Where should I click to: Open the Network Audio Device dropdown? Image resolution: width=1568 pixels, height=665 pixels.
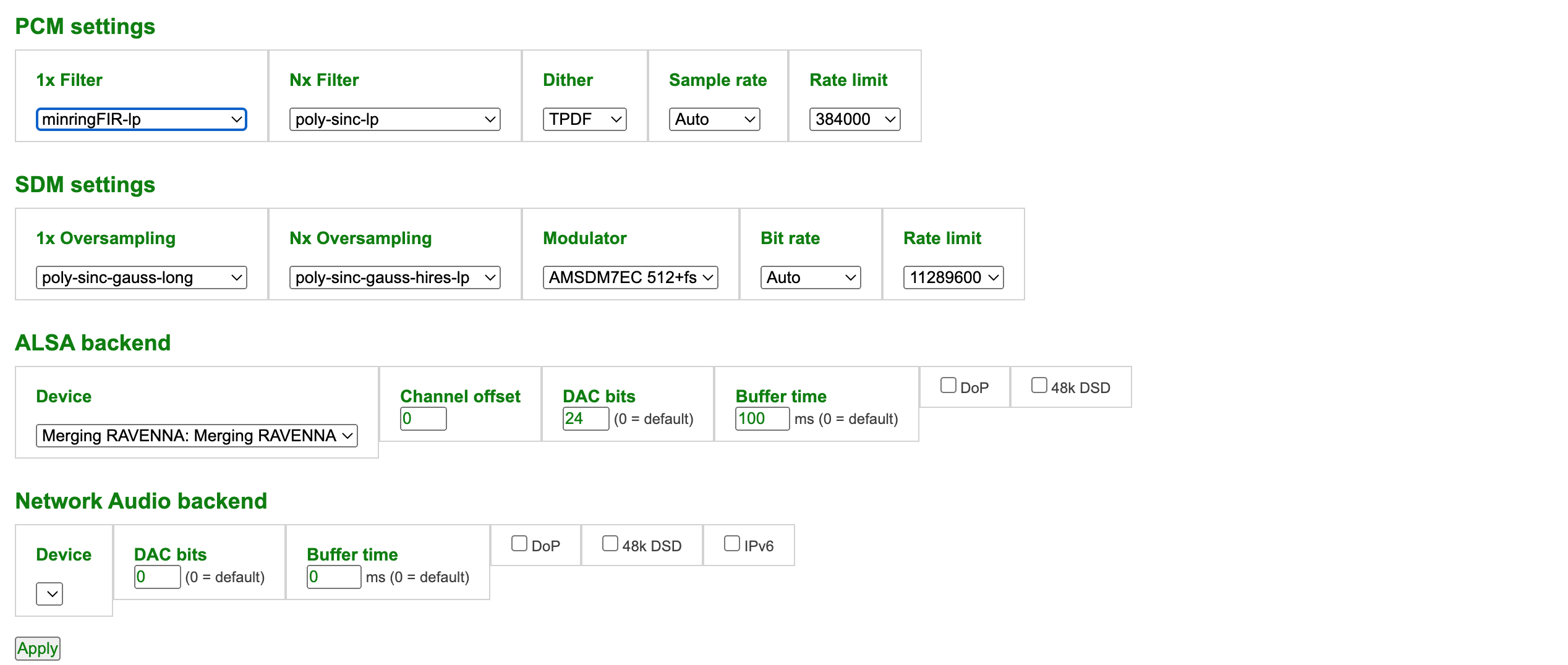(x=49, y=594)
